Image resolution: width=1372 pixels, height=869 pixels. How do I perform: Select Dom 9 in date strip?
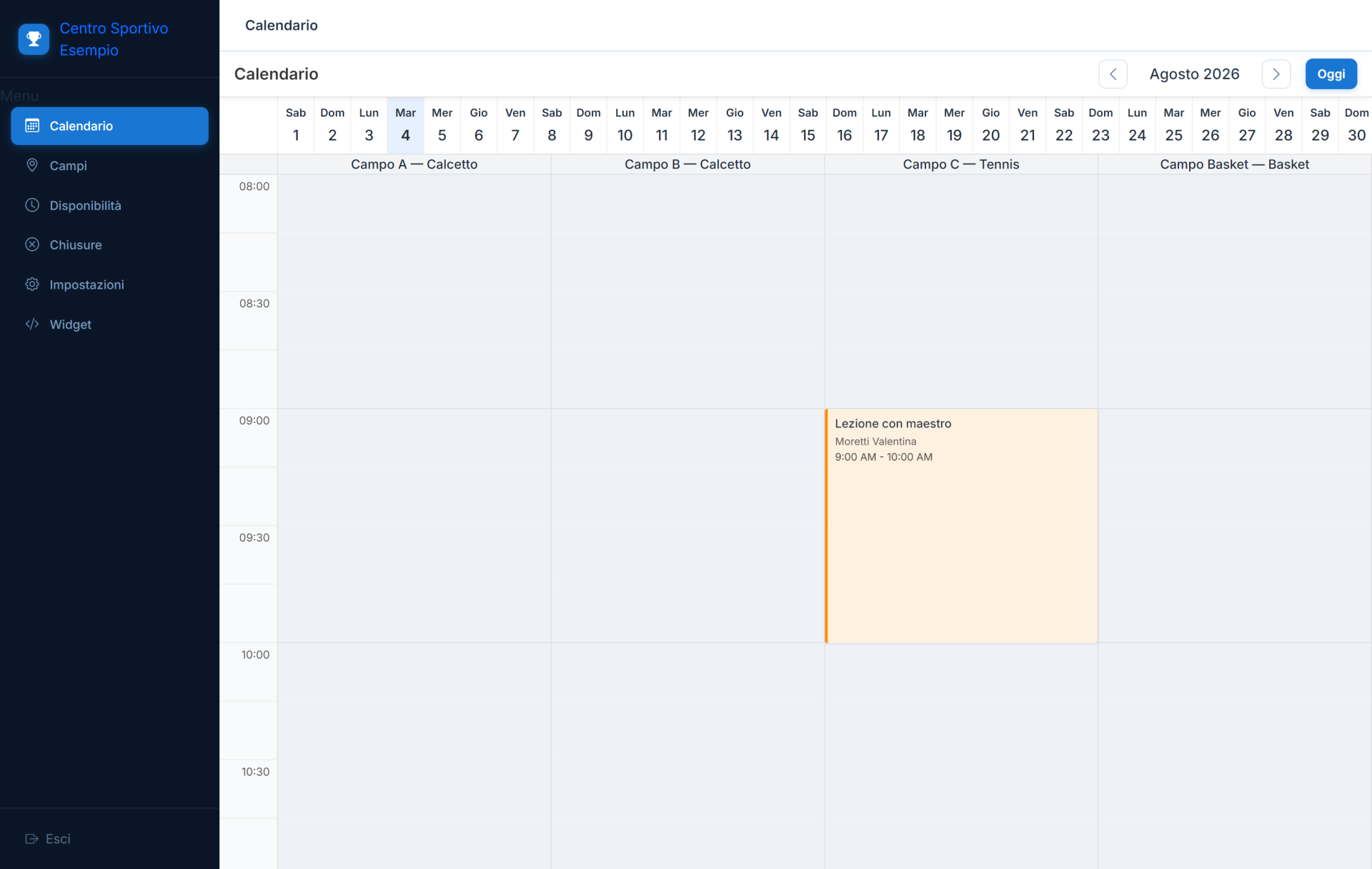pyautogui.click(x=588, y=125)
